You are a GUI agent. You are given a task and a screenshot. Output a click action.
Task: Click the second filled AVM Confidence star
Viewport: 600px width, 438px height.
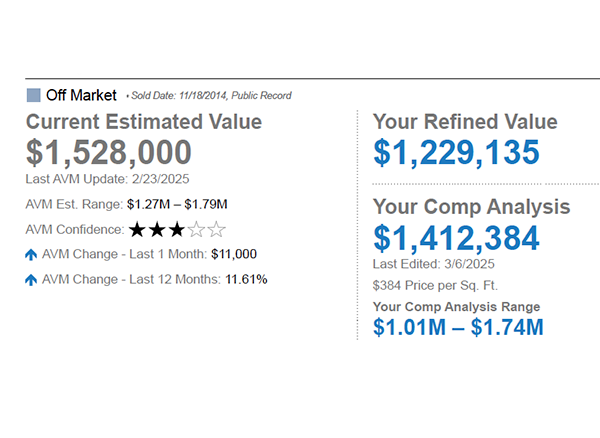point(158,230)
